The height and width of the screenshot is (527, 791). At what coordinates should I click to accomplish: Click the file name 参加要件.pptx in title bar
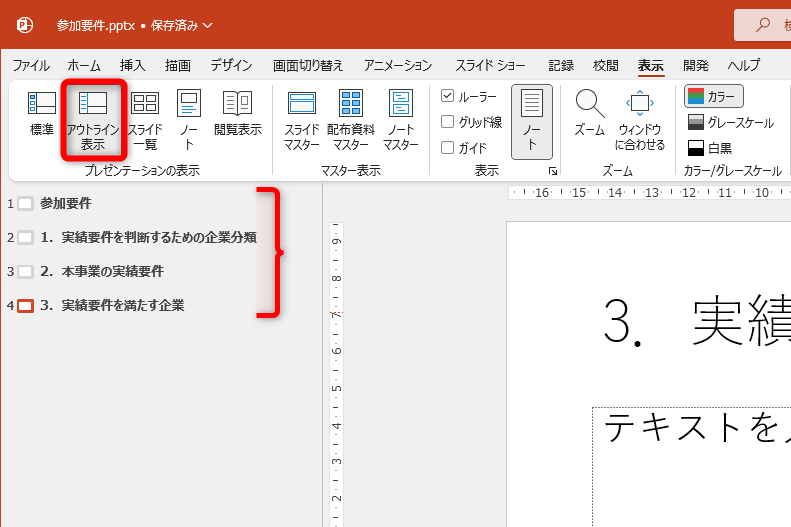[96, 25]
